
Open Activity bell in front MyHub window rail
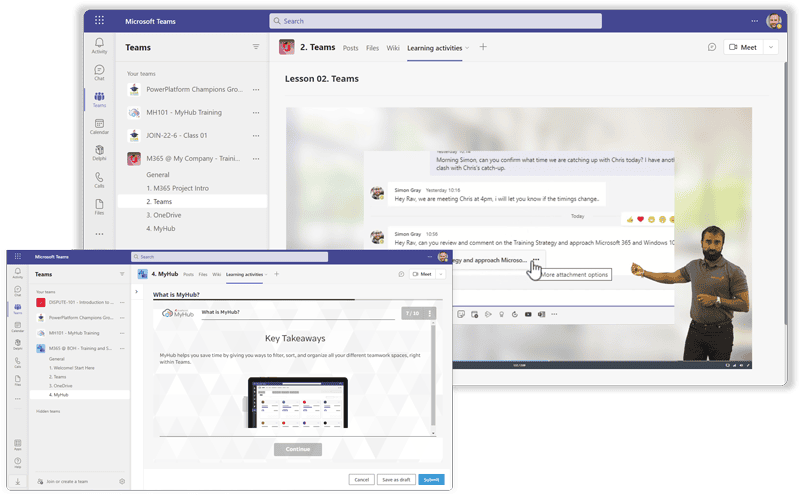(18, 273)
